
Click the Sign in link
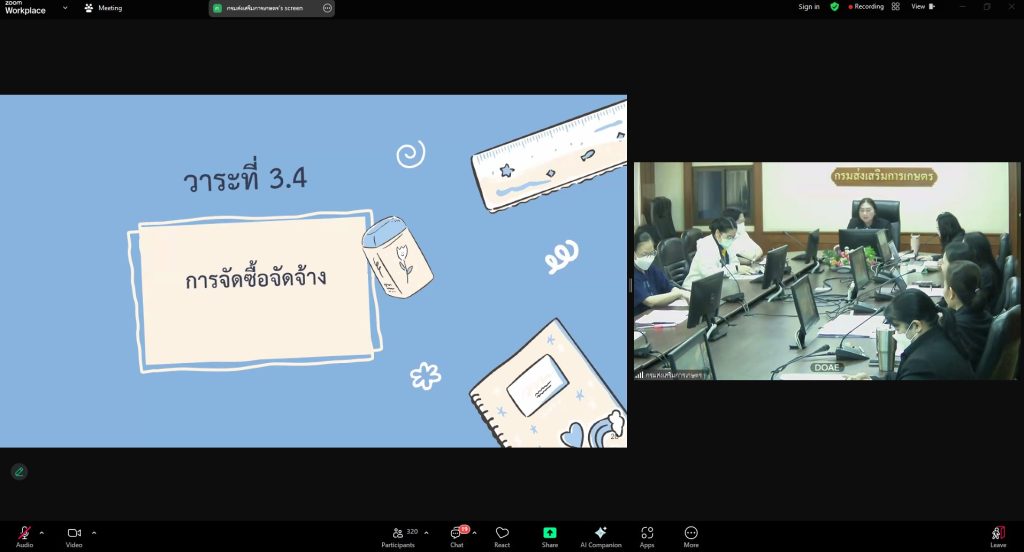(809, 7)
